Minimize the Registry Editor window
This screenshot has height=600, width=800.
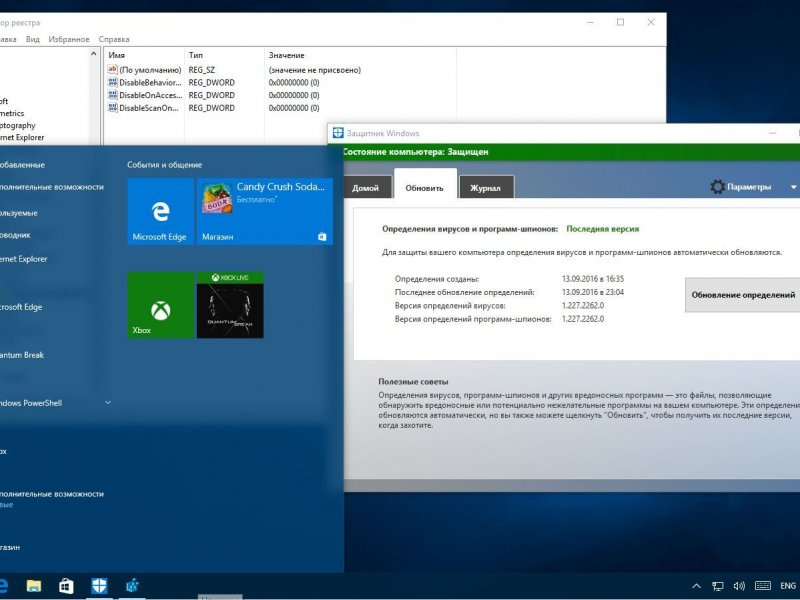[x=590, y=22]
